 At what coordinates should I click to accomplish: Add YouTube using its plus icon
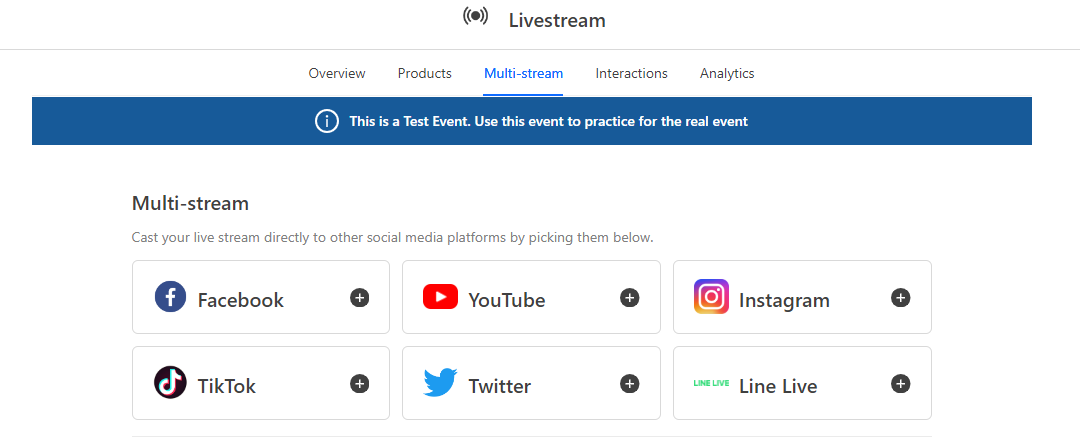click(630, 298)
